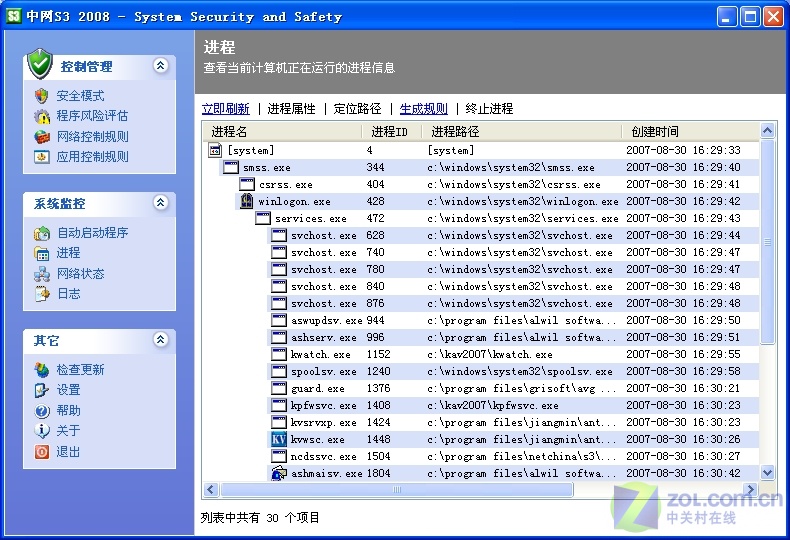Select the svchost.exe row with ID 628
Image resolution: width=790 pixels, height=540 pixels.
[x=481, y=235]
